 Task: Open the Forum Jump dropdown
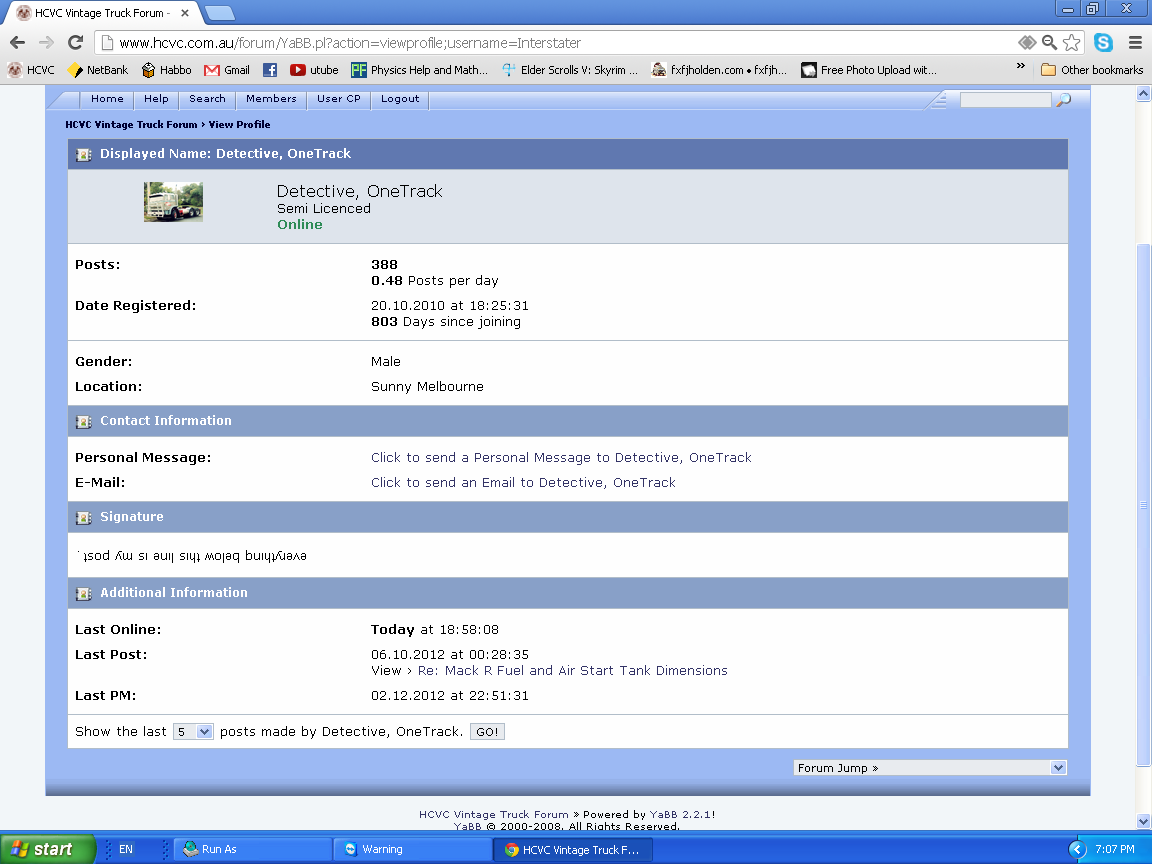tap(930, 768)
